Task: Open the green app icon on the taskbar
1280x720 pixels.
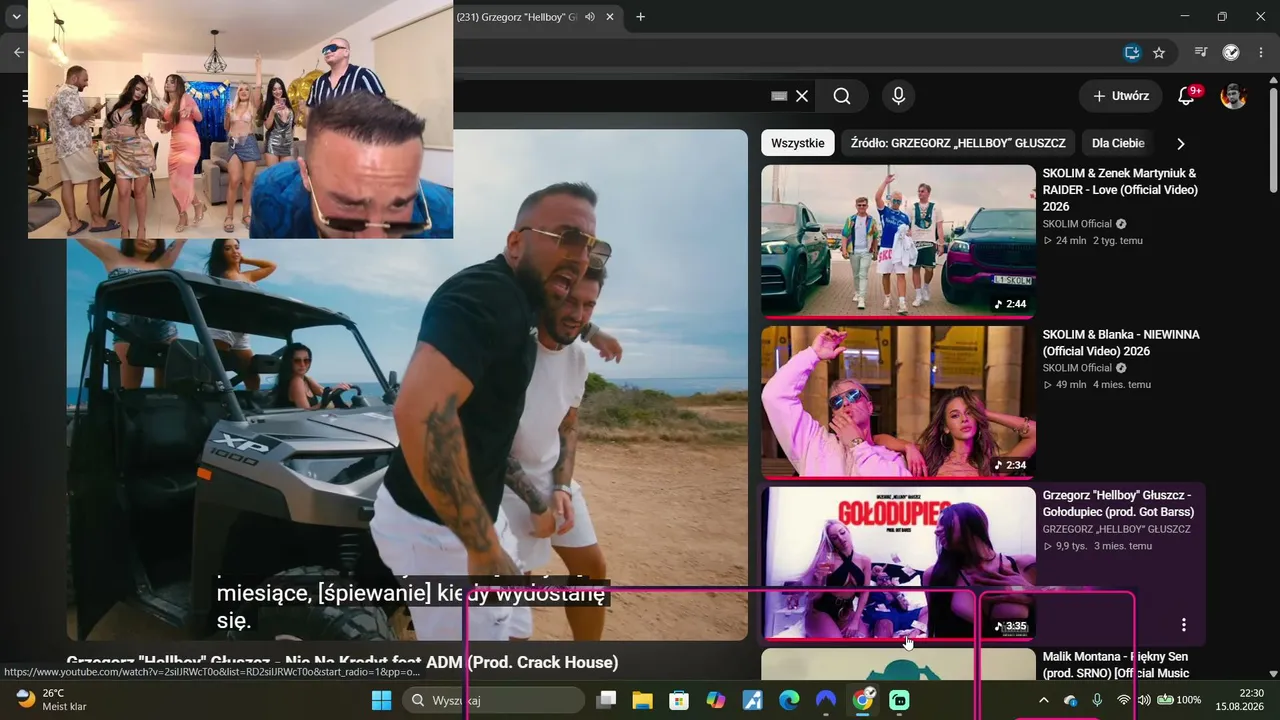Action: pyautogui.click(x=900, y=700)
